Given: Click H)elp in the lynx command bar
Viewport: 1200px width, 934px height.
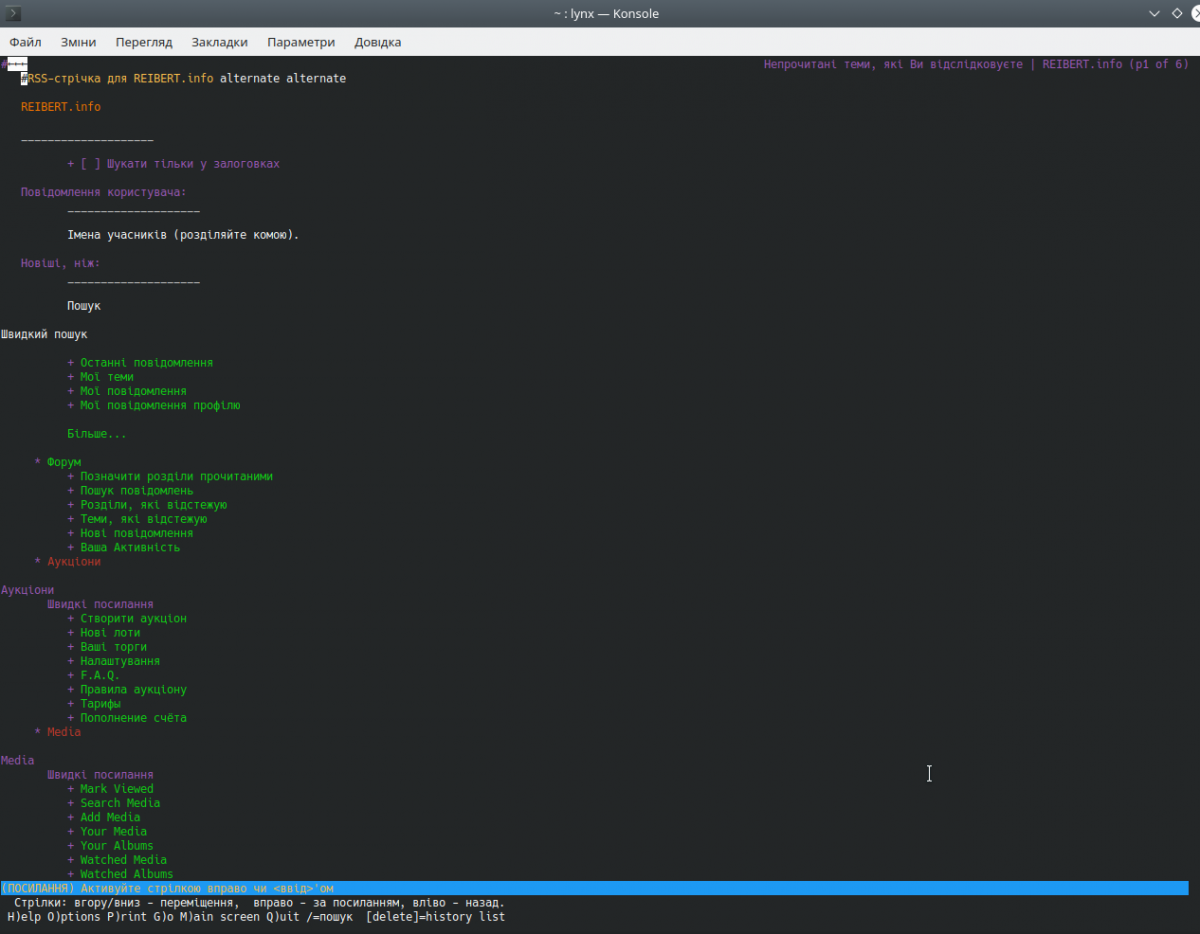Looking at the screenshot, I should tap(24, 916).
